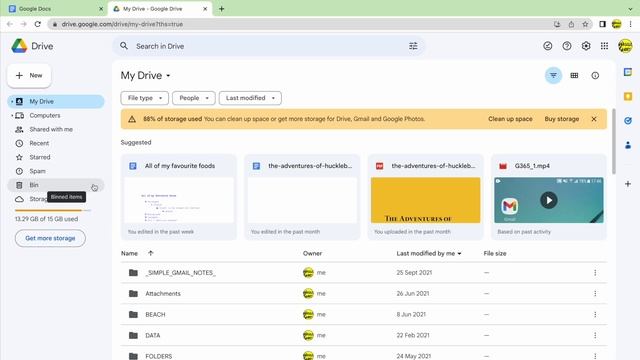Share this page icon in address bar
Screen dimensions: 640x360
[571, 24]
